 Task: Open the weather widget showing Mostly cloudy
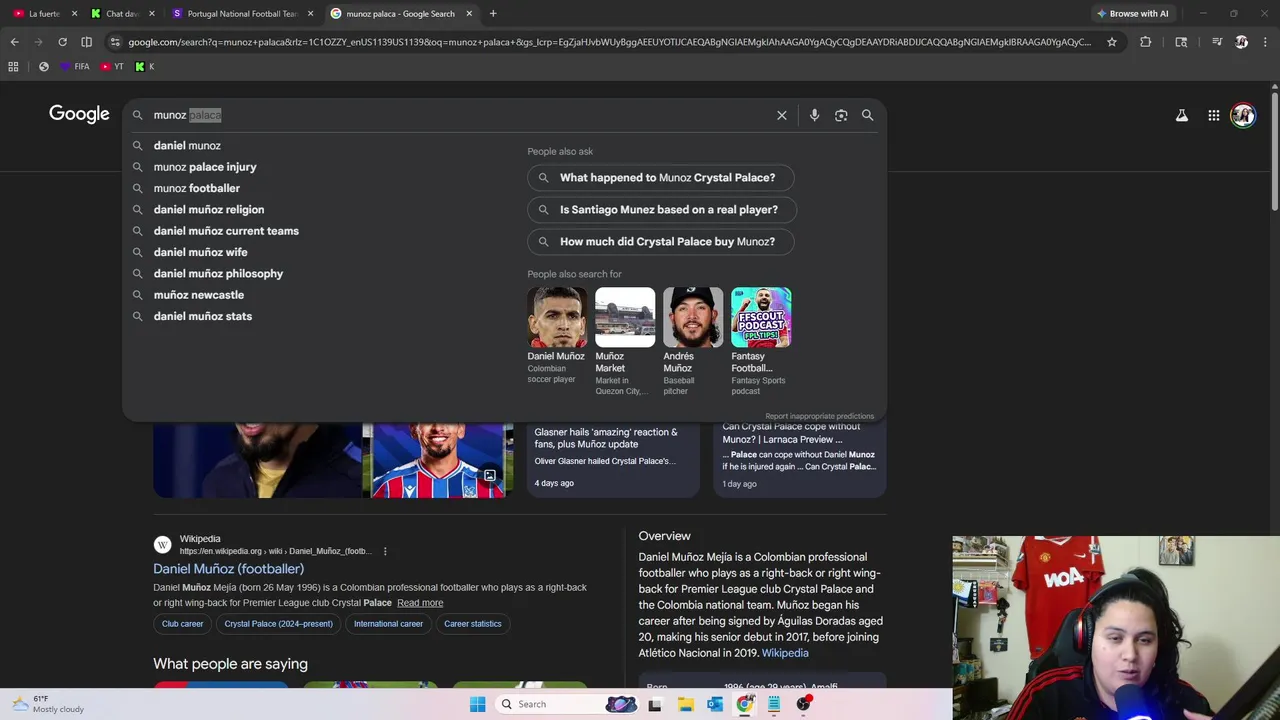pyautogui.click(x=47, y=704)
